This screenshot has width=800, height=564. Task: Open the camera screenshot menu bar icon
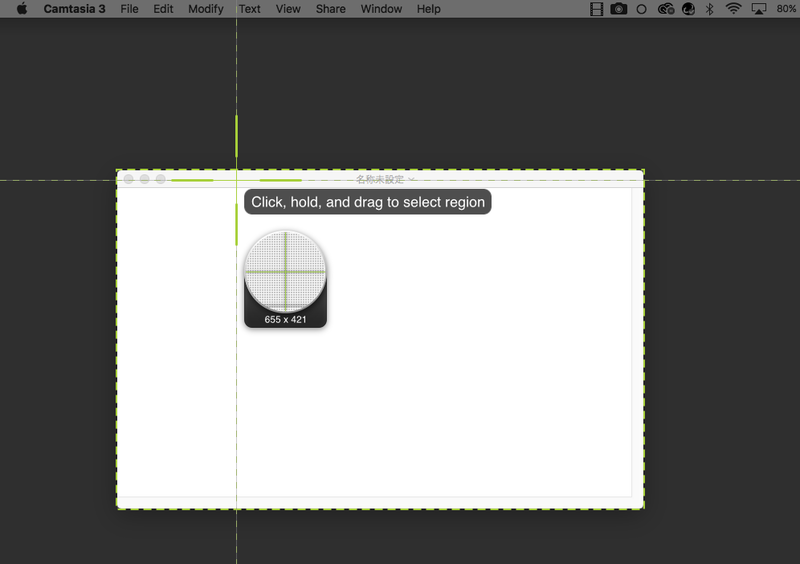tap(619, 9)
